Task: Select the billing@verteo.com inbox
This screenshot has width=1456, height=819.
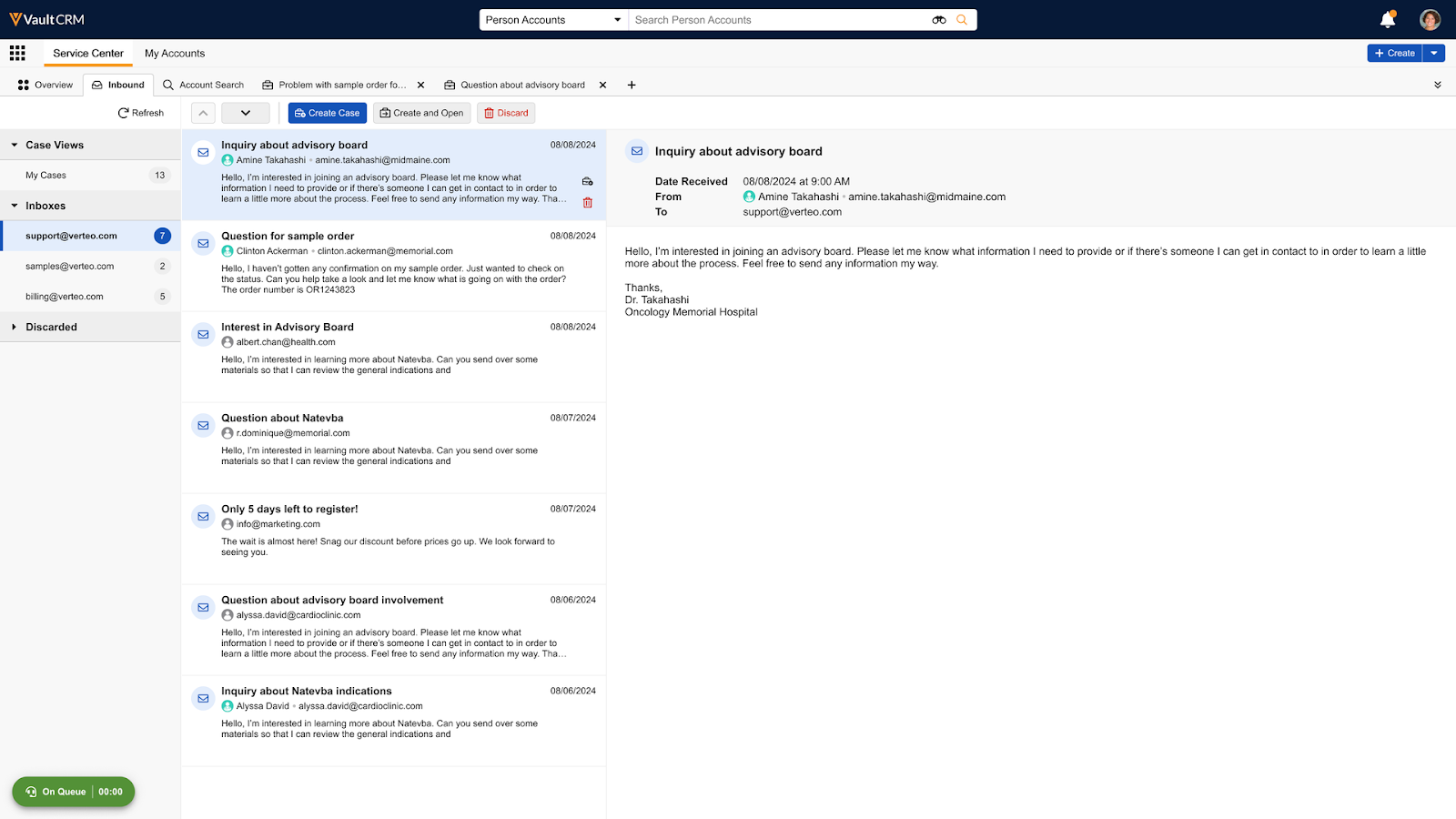Action: pyautogui.click(x=65, y=297)
